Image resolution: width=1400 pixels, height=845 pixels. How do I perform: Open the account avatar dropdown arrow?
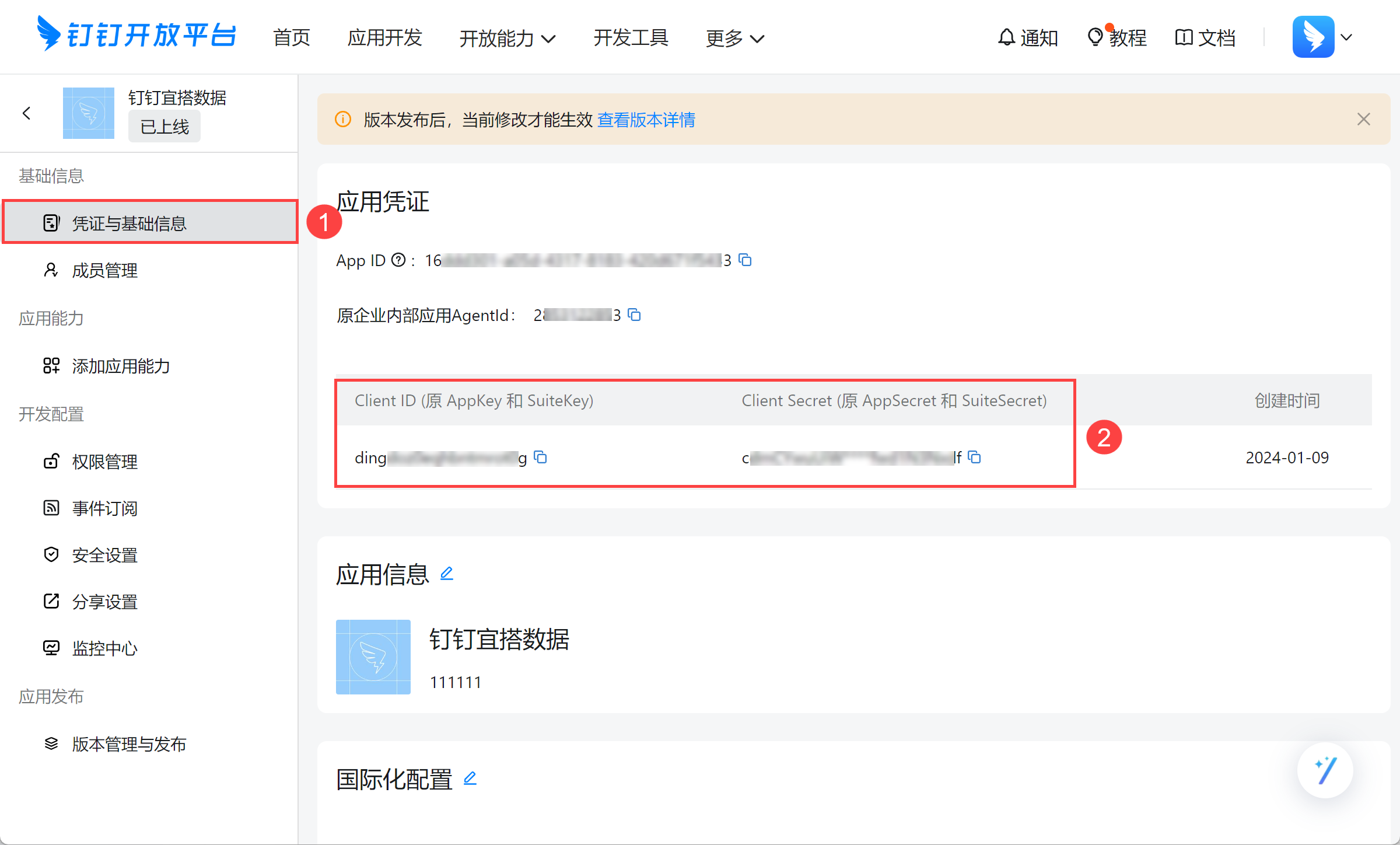(1346, 37)
